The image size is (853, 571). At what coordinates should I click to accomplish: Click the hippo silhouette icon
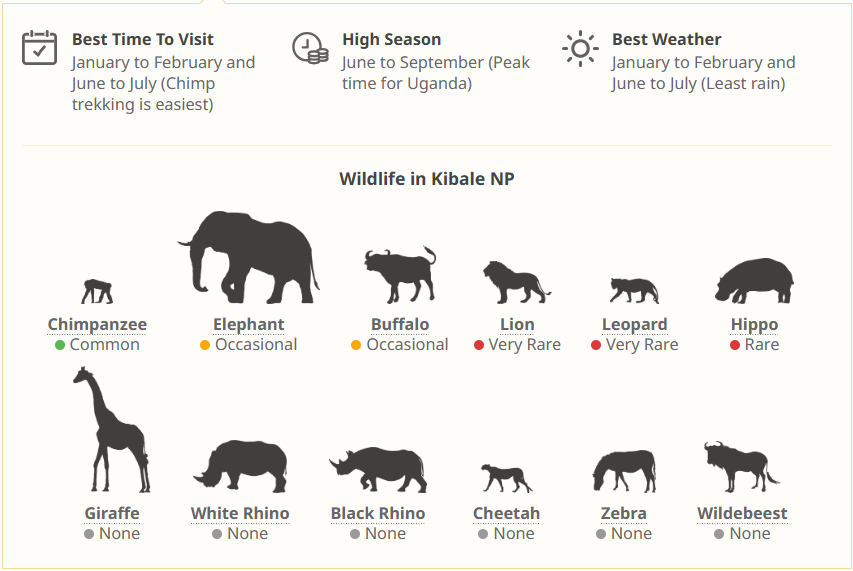[754, 281]
